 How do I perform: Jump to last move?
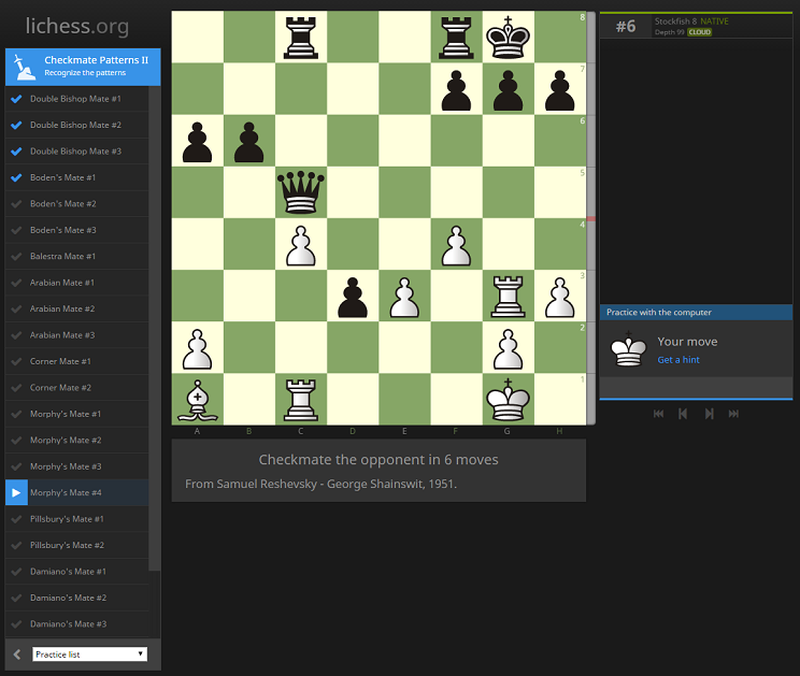coord(734,413)
